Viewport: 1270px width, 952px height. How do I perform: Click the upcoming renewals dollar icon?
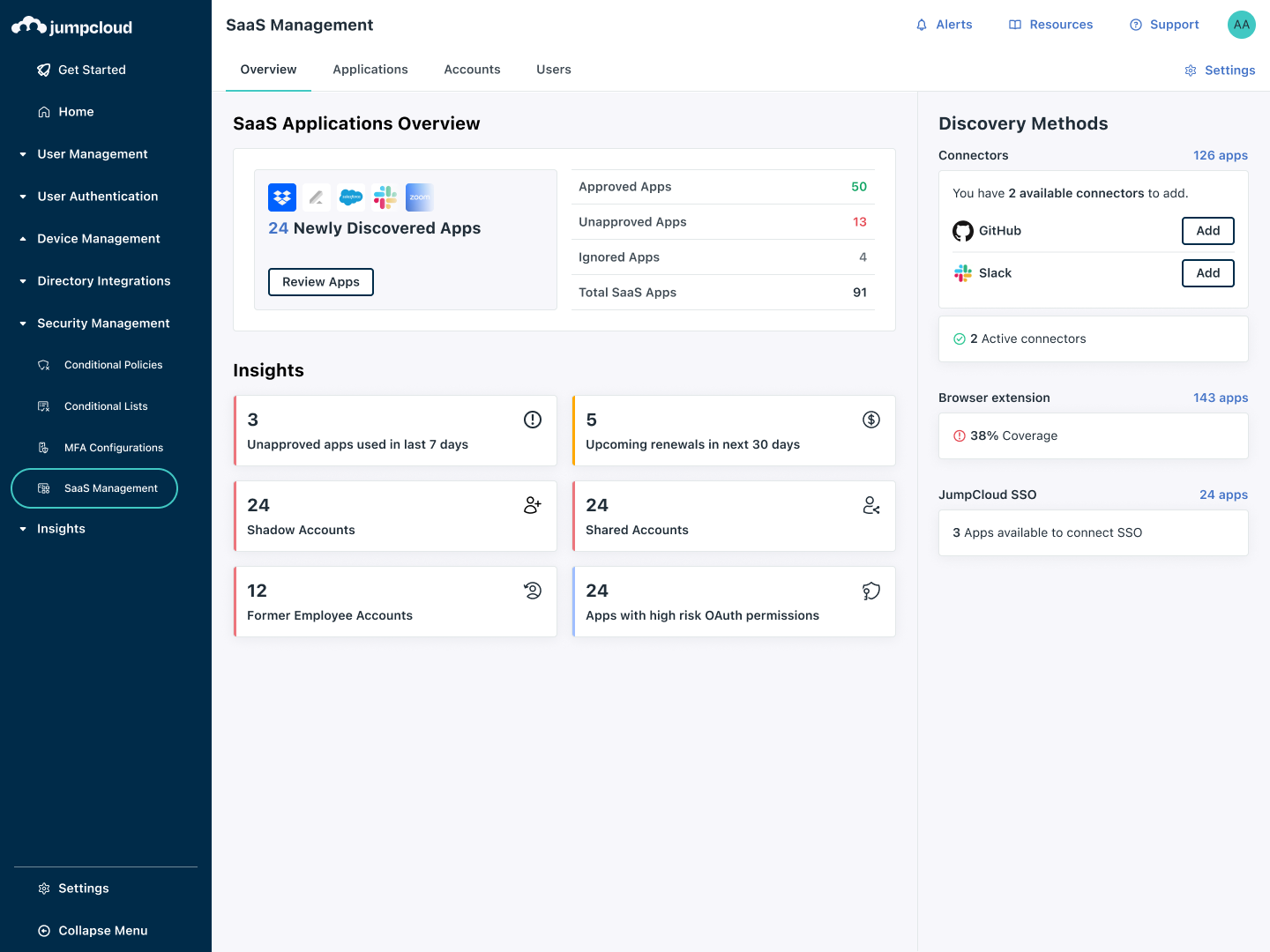(x=870, y=420)
